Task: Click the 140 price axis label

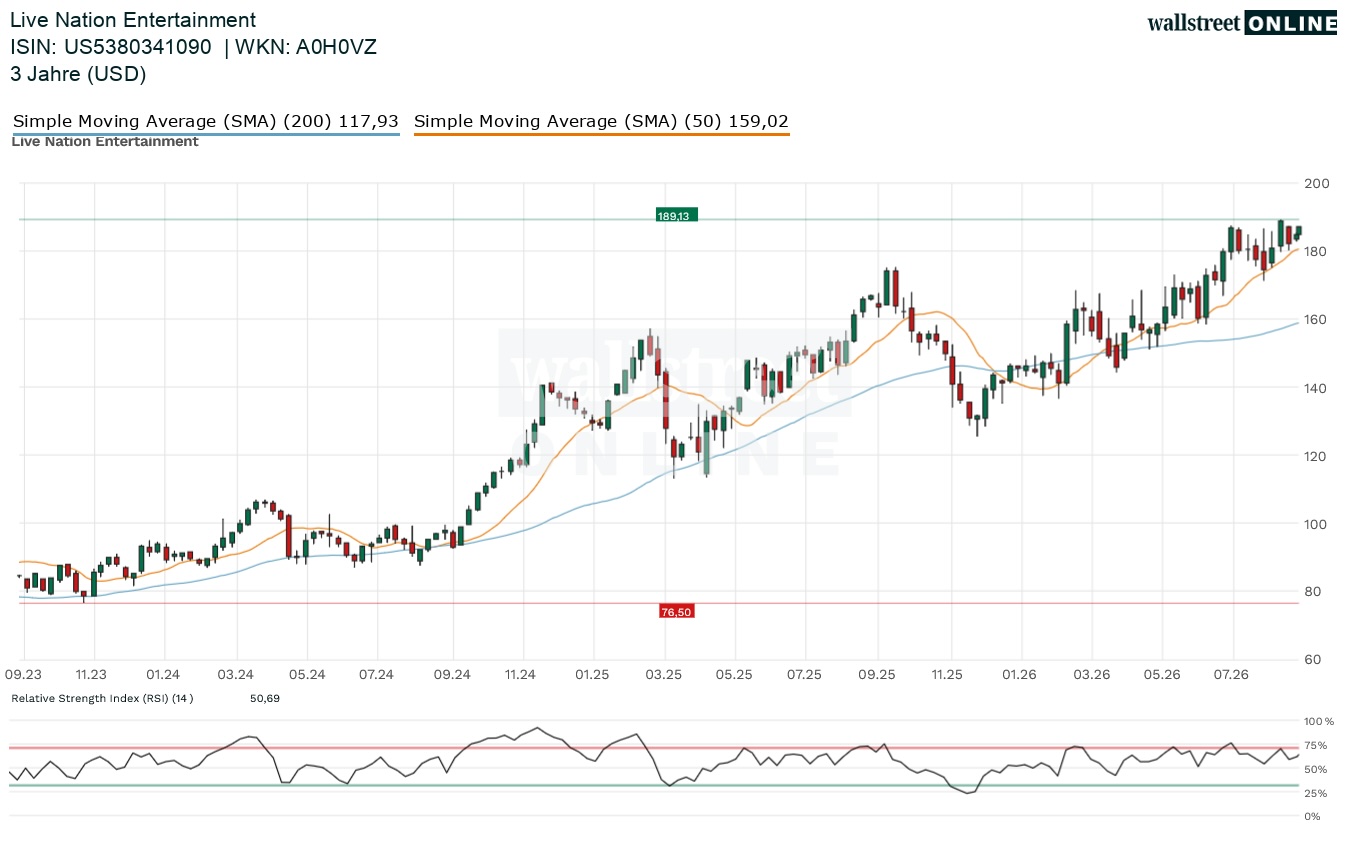Action: point(1316,387)
